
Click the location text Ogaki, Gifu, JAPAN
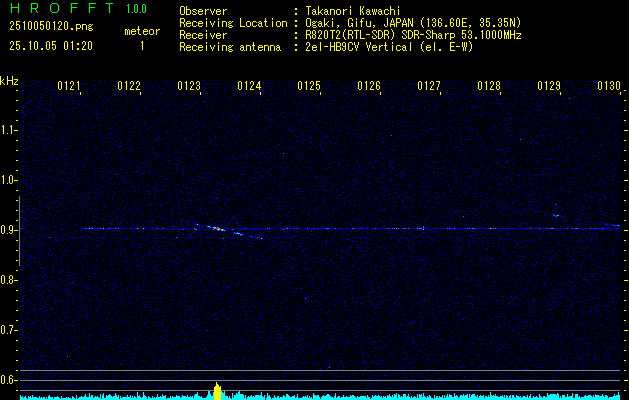tap(359, 23)
